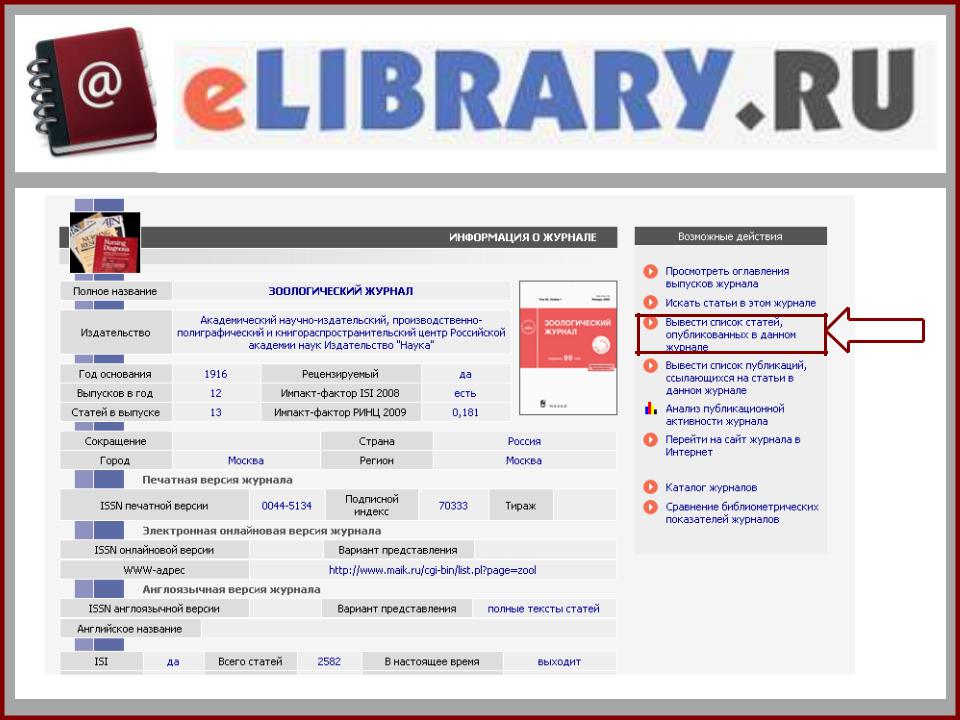Click subscription index value 70333

coord(453,506)
